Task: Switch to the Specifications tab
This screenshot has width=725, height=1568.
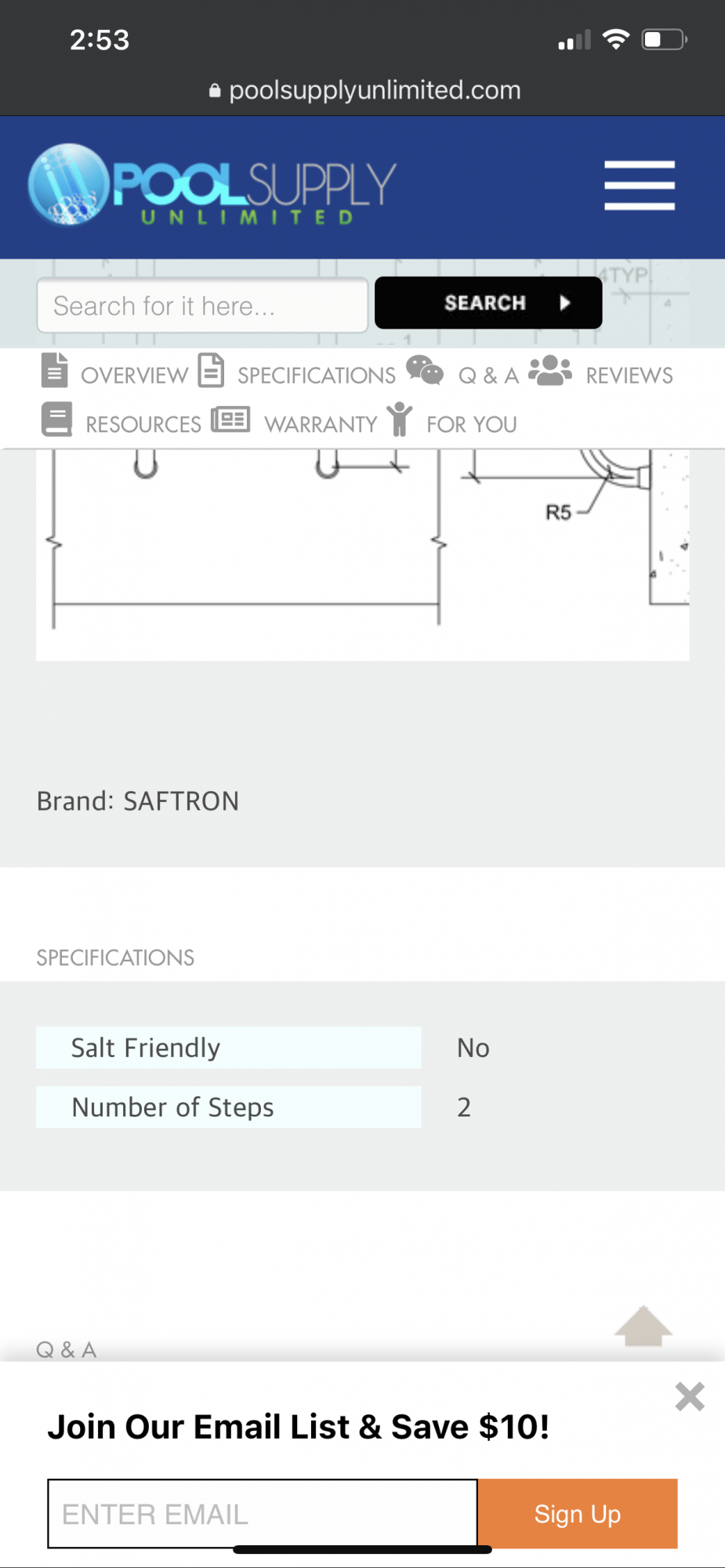Action: coord(317,376)
